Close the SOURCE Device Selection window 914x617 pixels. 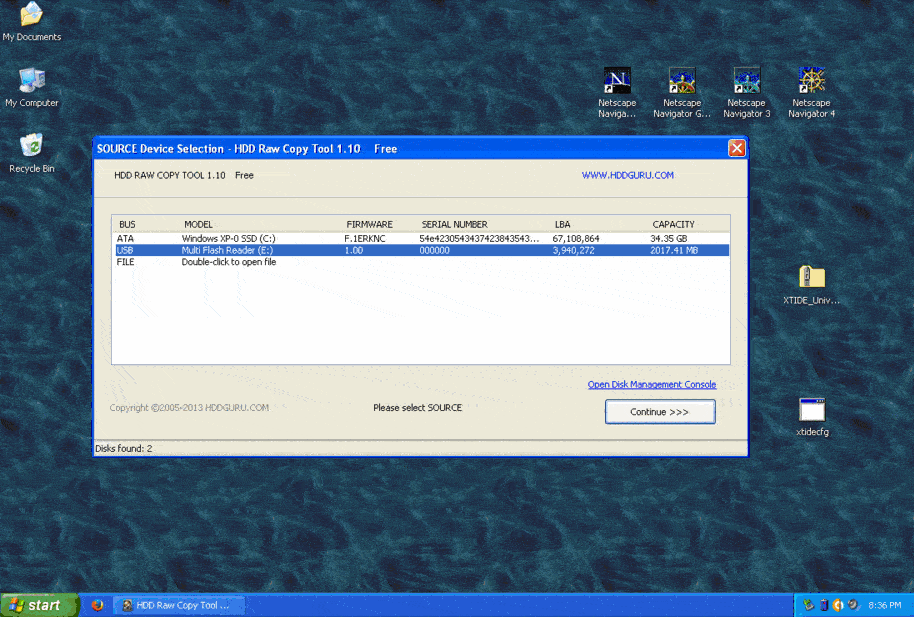(x=736, y=148)
